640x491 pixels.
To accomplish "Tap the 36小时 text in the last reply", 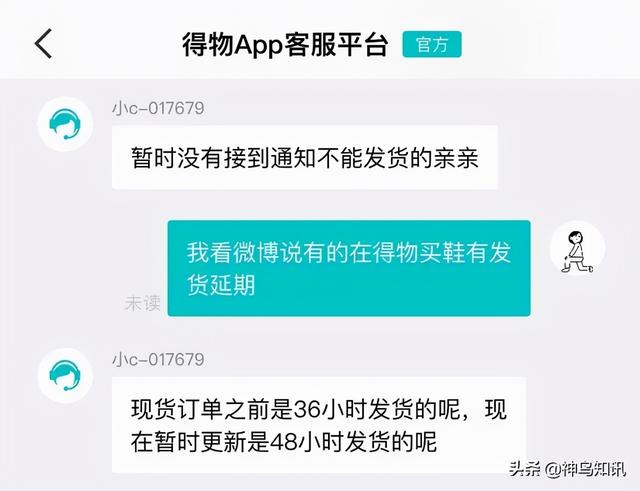I will (330, 409).
